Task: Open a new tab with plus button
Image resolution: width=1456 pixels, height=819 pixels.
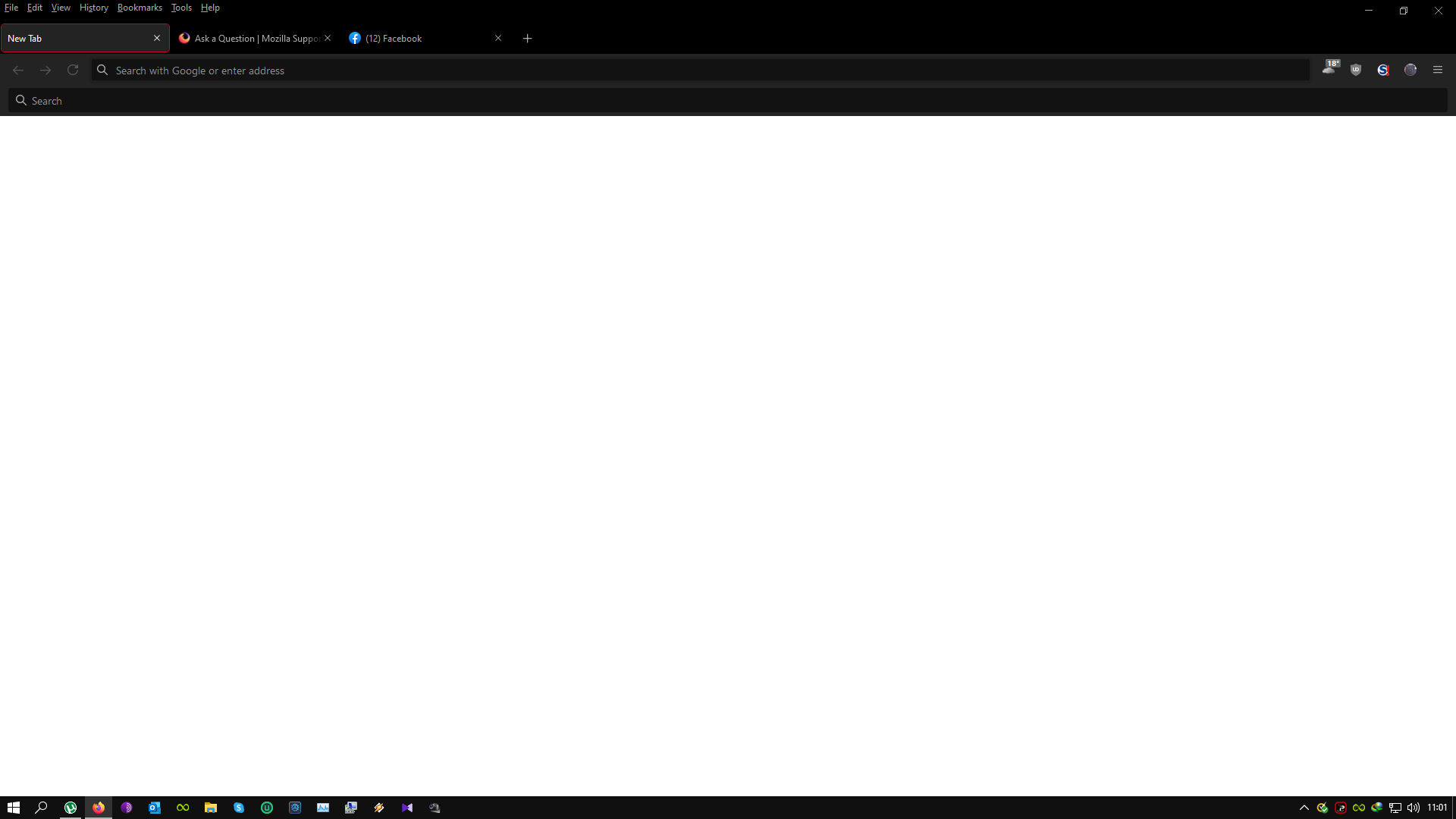Action: click(528, 39)
